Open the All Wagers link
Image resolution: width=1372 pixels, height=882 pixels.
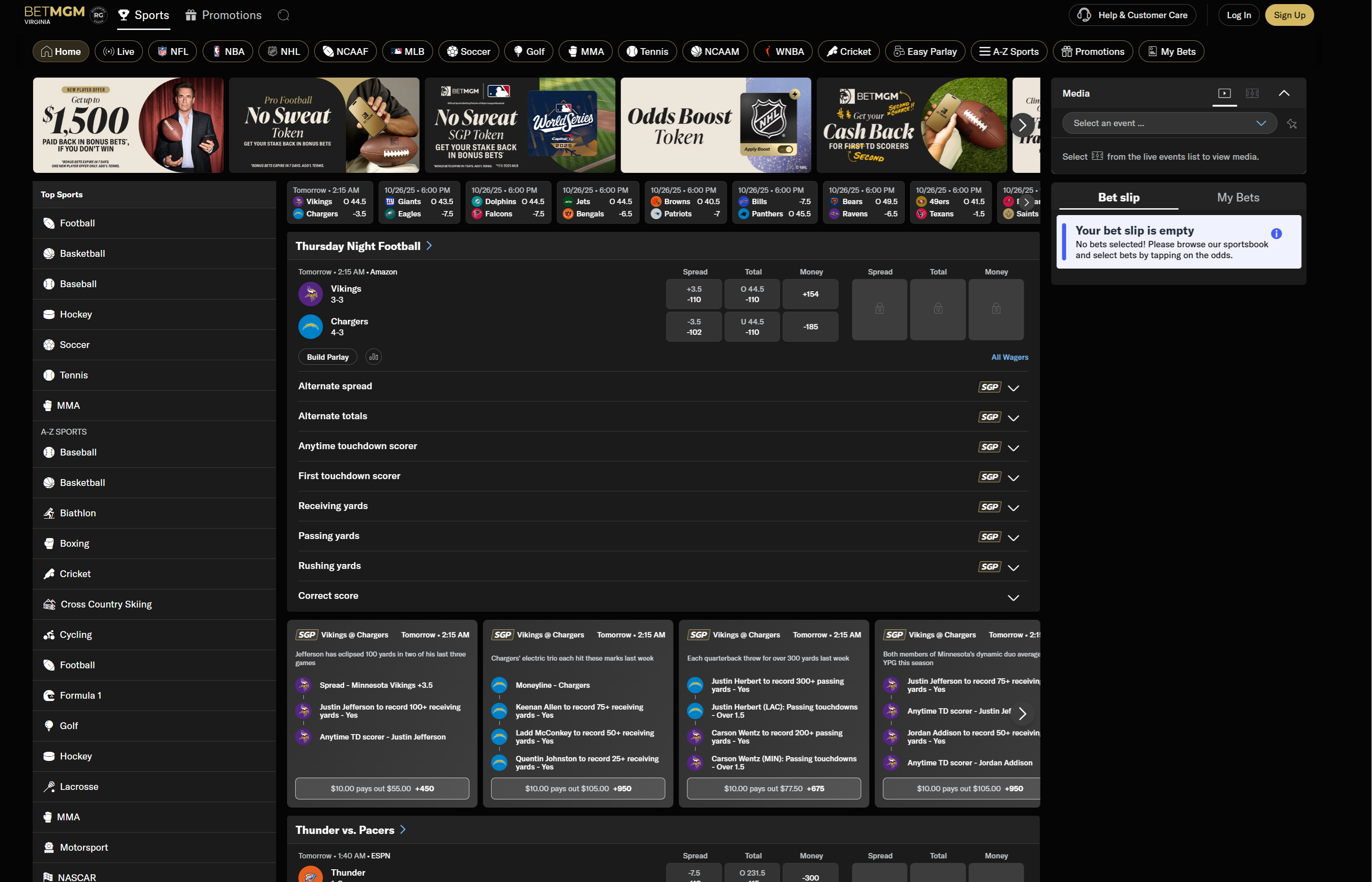1009,358
